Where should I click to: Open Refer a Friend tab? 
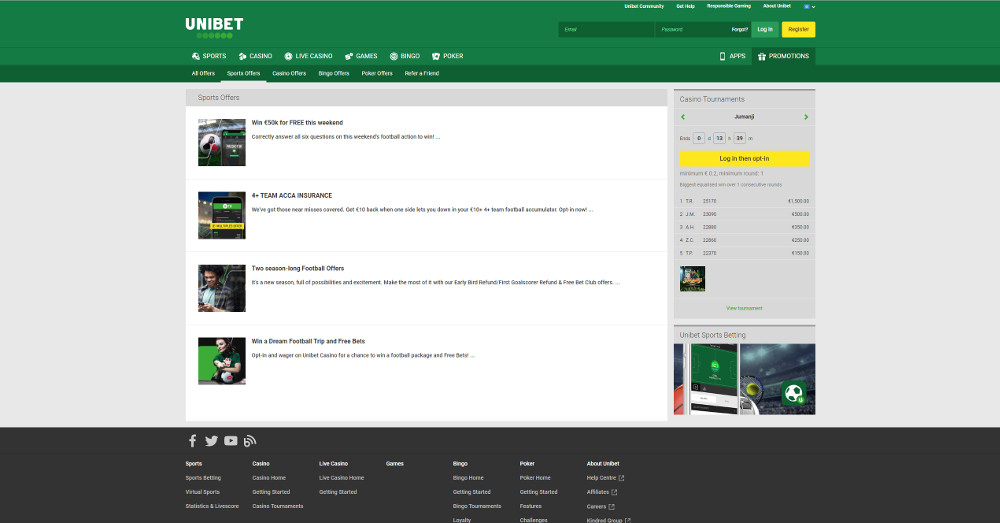coord(422,73)
